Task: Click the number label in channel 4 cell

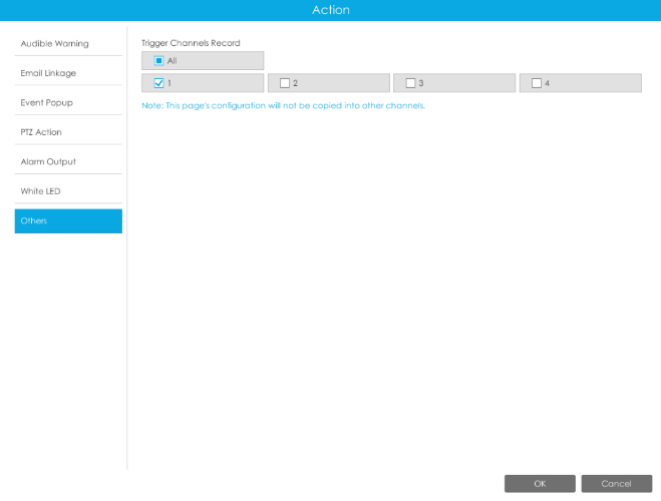Action: pos(547,83)
